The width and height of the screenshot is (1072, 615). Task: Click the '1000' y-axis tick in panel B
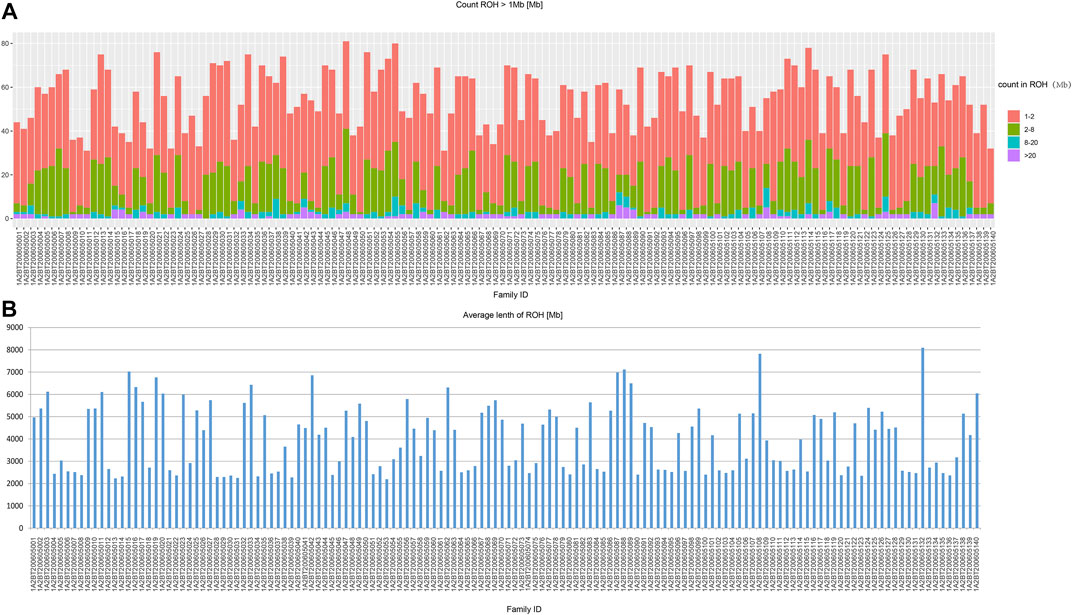coord(16,506)
